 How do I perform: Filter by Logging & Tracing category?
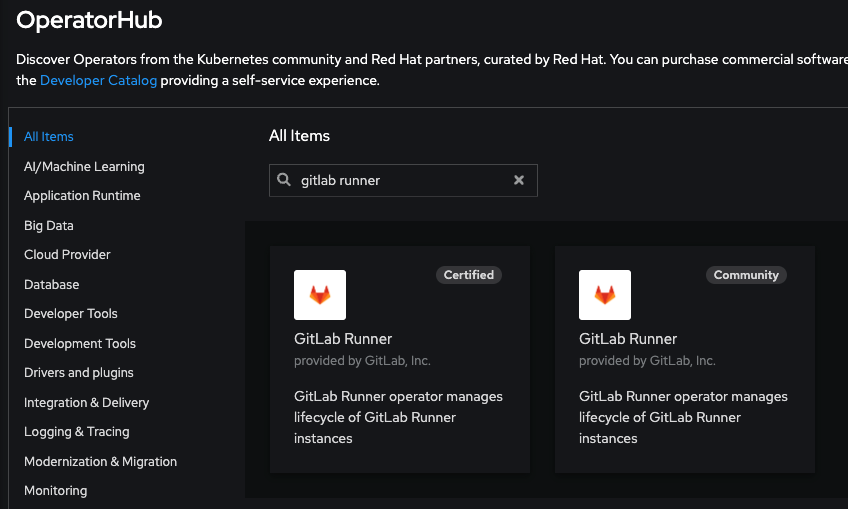click(77, 432)
